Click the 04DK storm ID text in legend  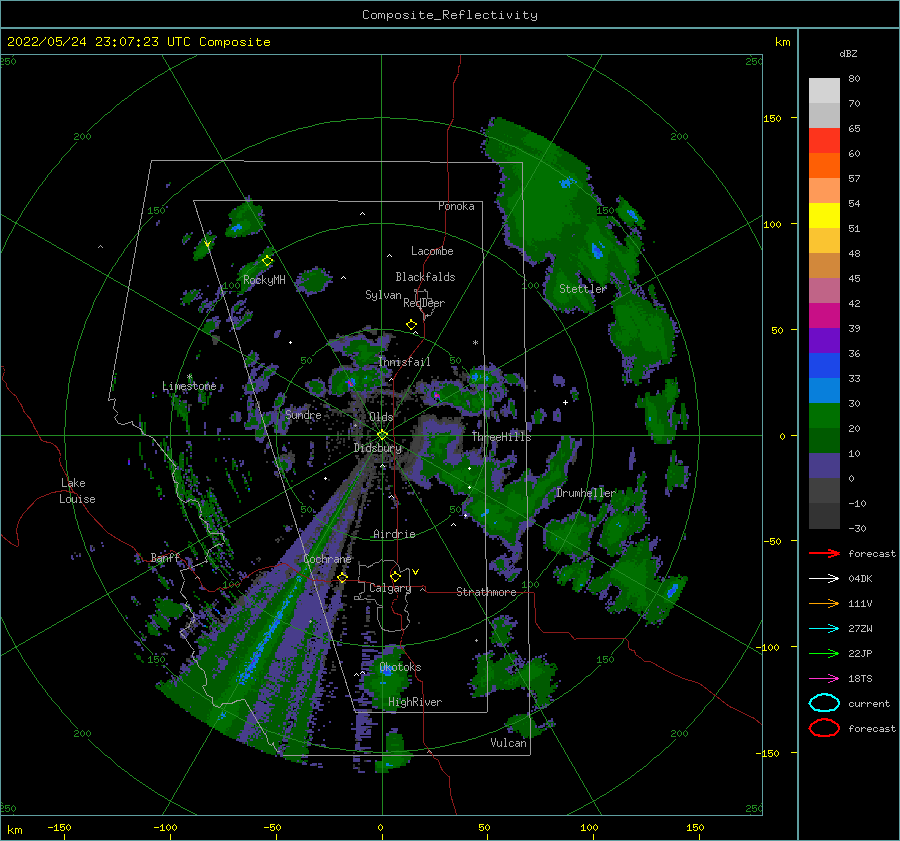point(860,578)
